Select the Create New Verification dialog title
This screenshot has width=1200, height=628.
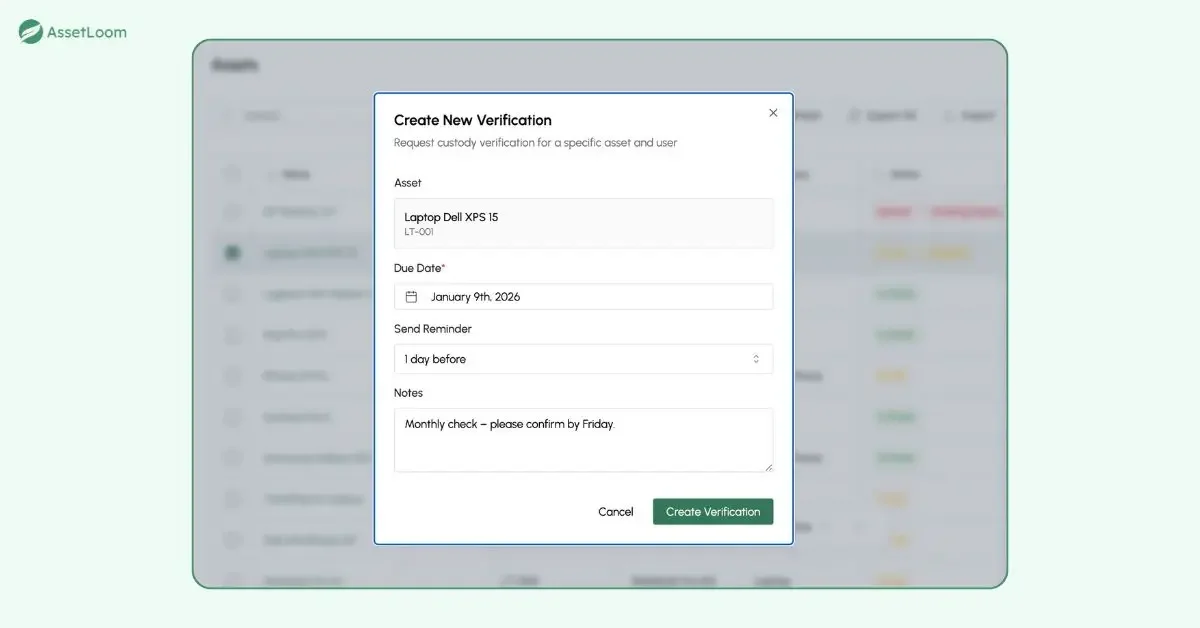tap(471, 120)
